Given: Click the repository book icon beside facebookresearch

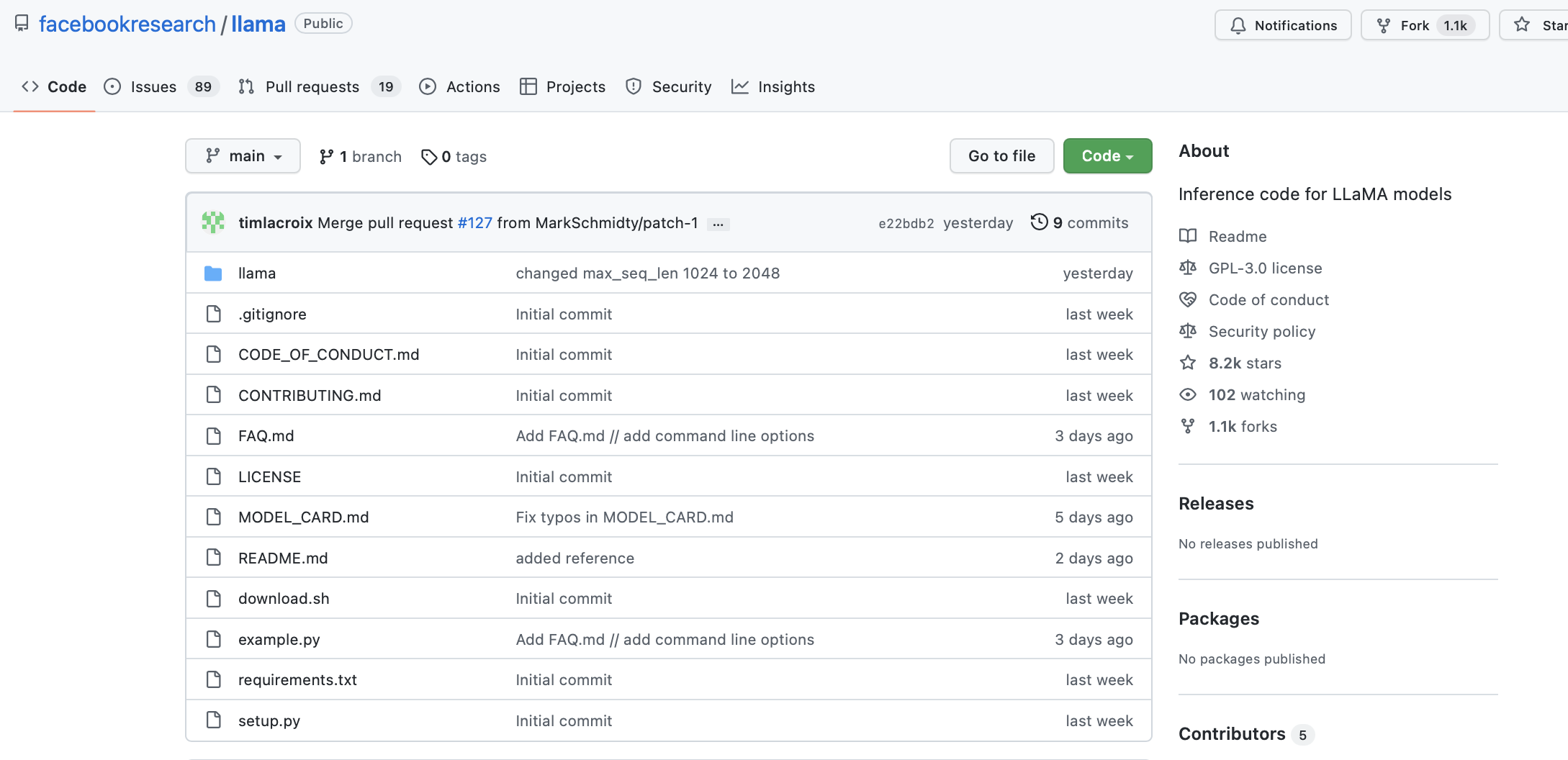Looking at the screenshot, I should point(21,22).
